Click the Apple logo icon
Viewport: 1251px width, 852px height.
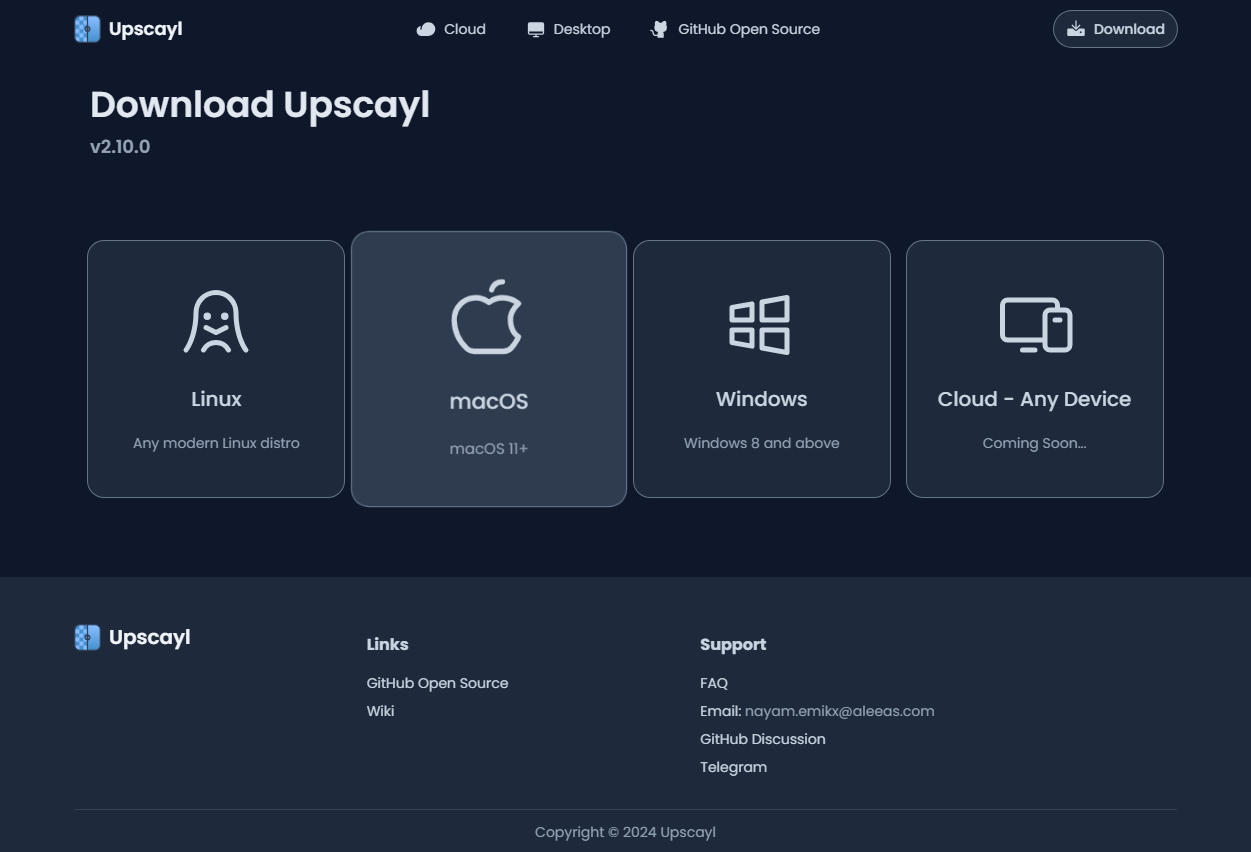click(x=488, y=317)
